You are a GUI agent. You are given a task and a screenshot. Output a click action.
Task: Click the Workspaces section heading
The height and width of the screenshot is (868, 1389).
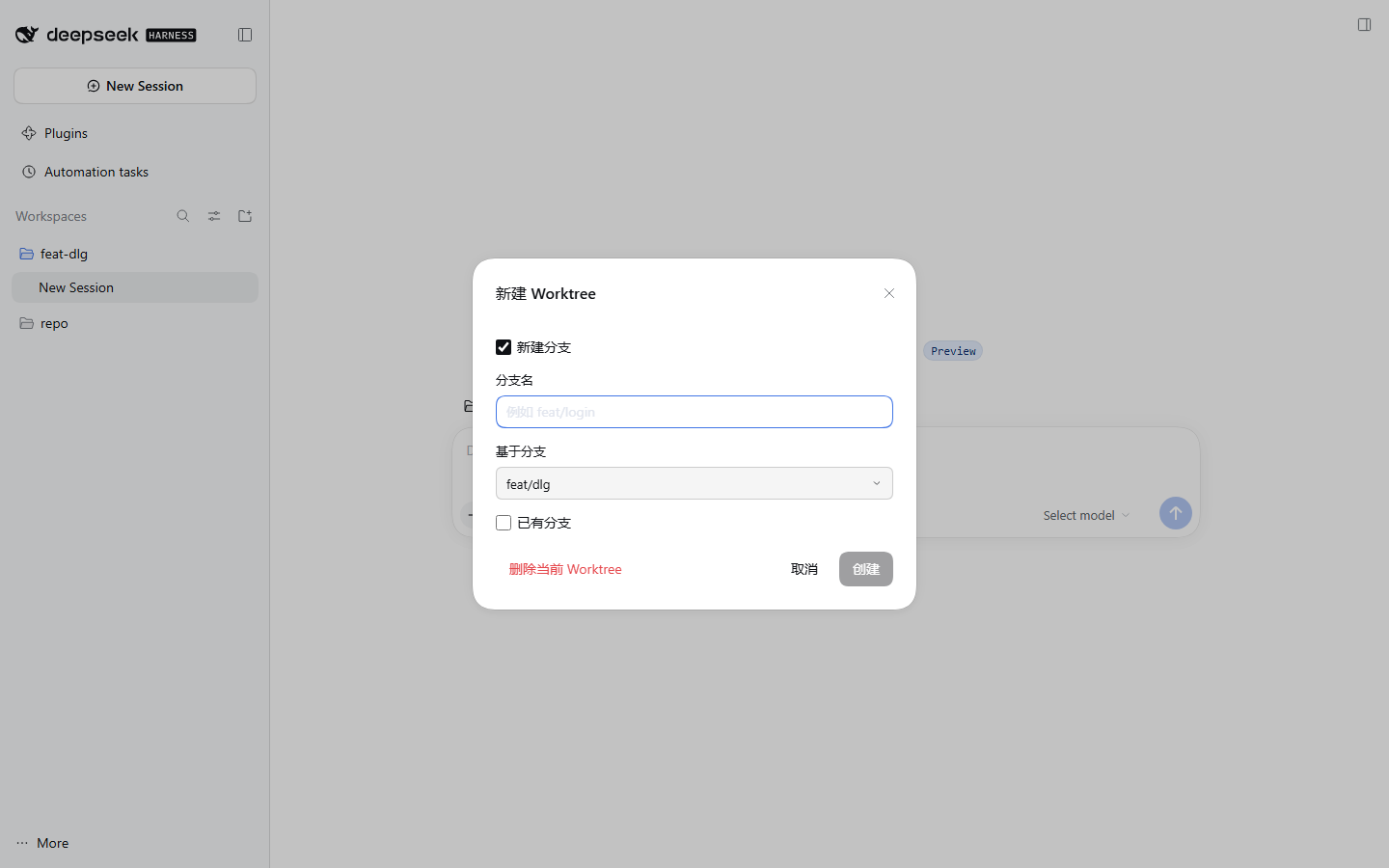pyautogui.click(x=51, y=216)
